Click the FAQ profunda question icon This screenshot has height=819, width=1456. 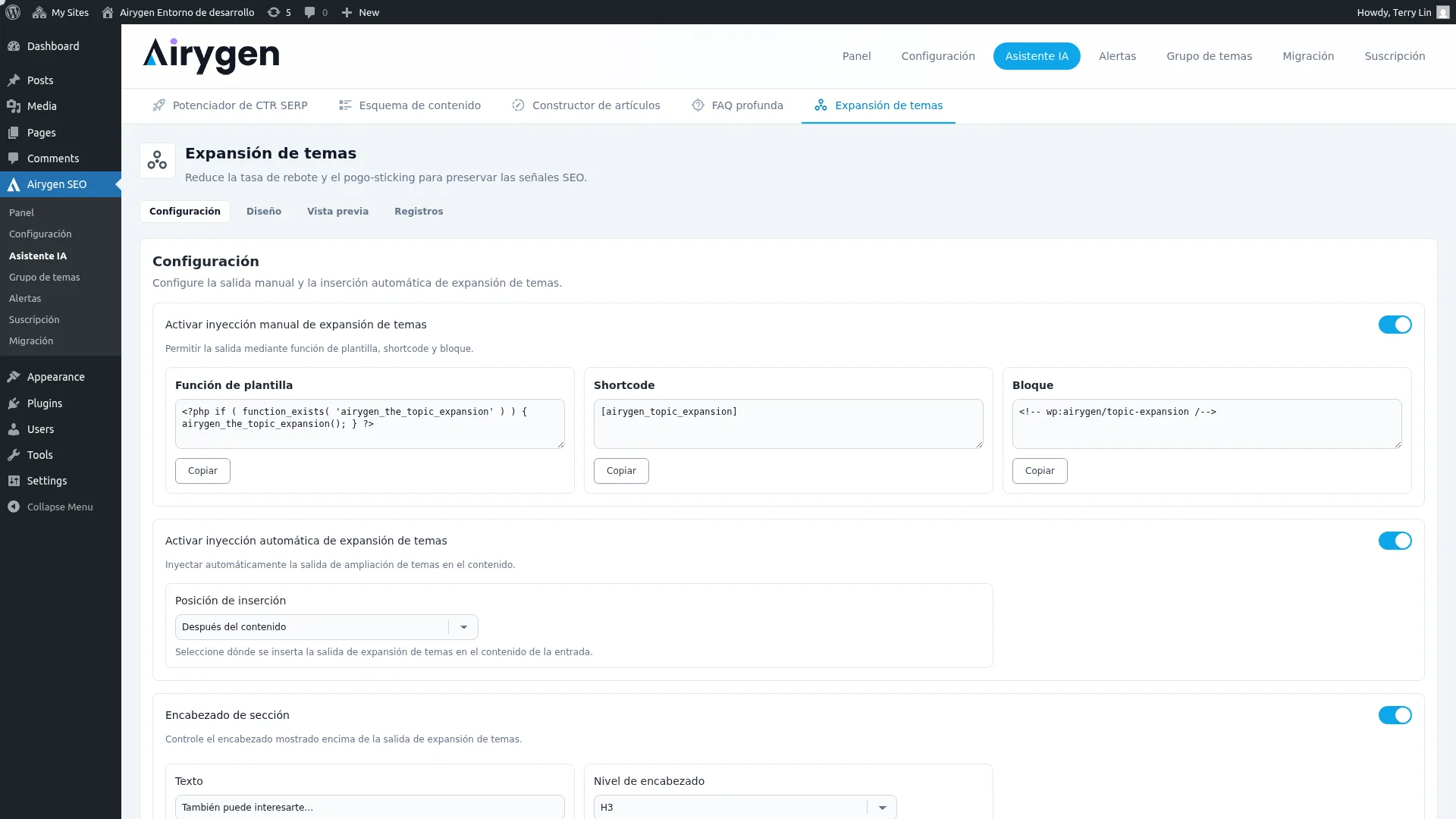(698, 105)
